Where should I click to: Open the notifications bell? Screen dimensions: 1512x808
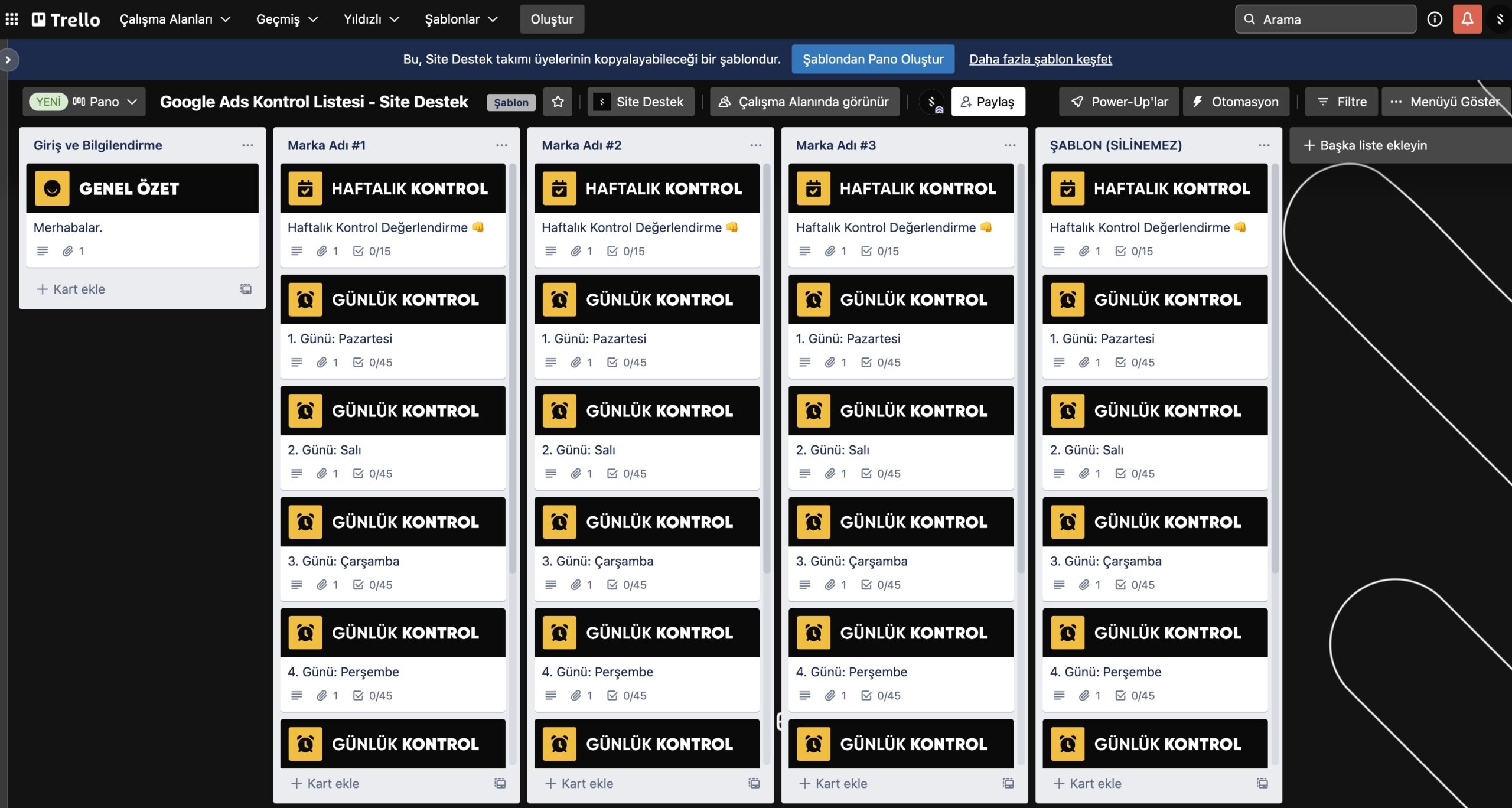1467,19
